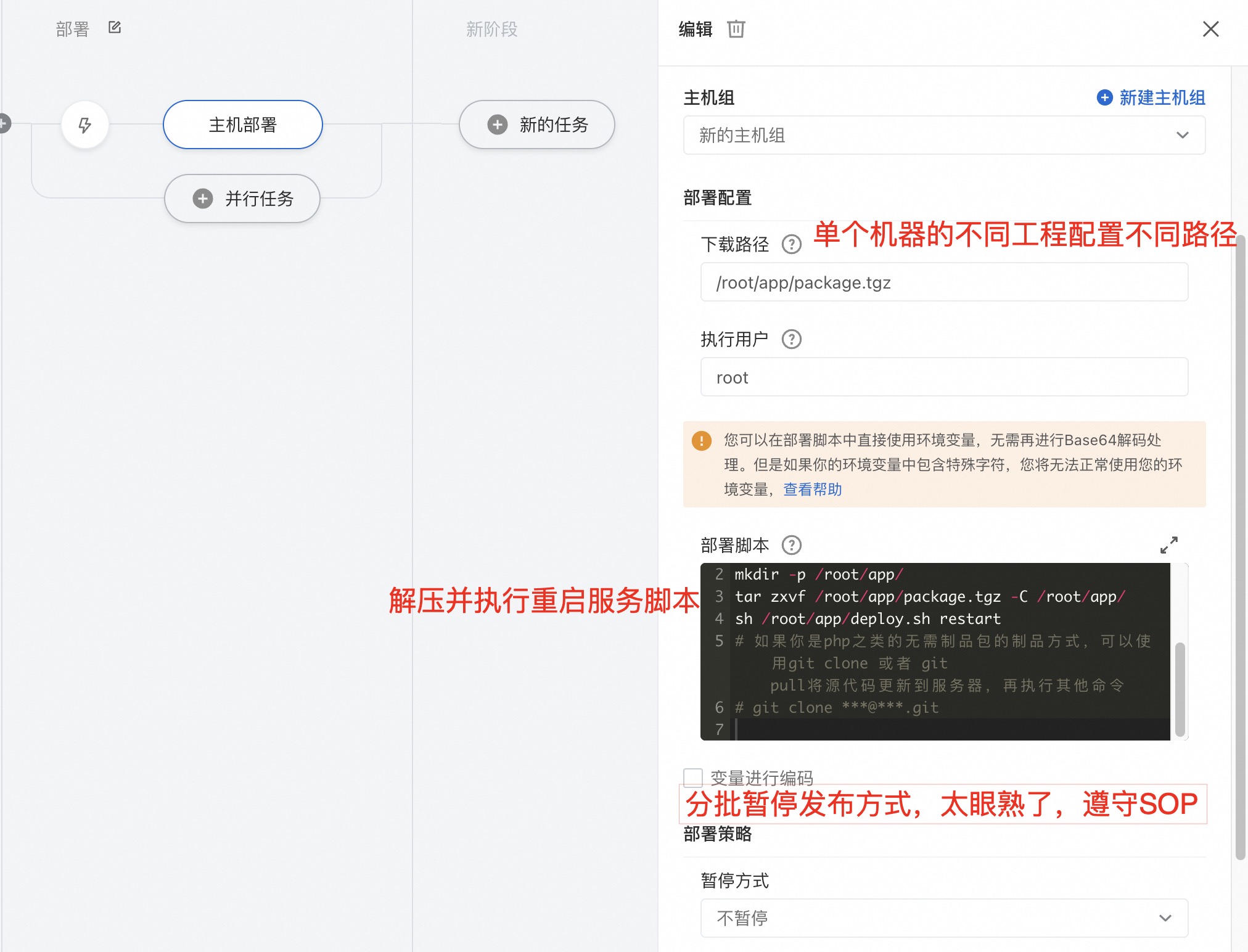Viewport: 1248px width, 952px height.
Task: Click the 部署配置 section heading
Action: tap(718, 198)
